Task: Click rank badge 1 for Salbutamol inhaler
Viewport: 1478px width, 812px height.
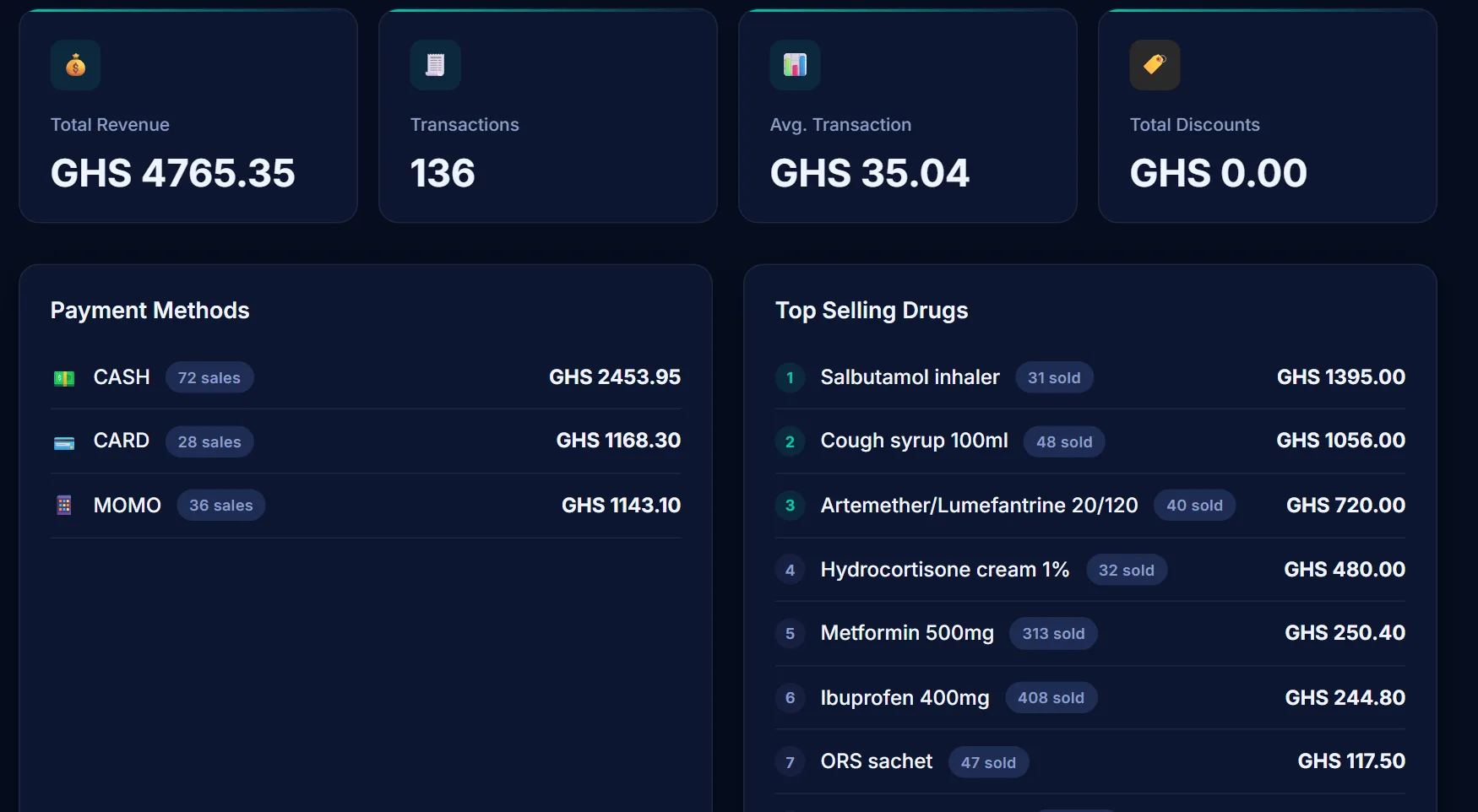Action: coord(790,377)
